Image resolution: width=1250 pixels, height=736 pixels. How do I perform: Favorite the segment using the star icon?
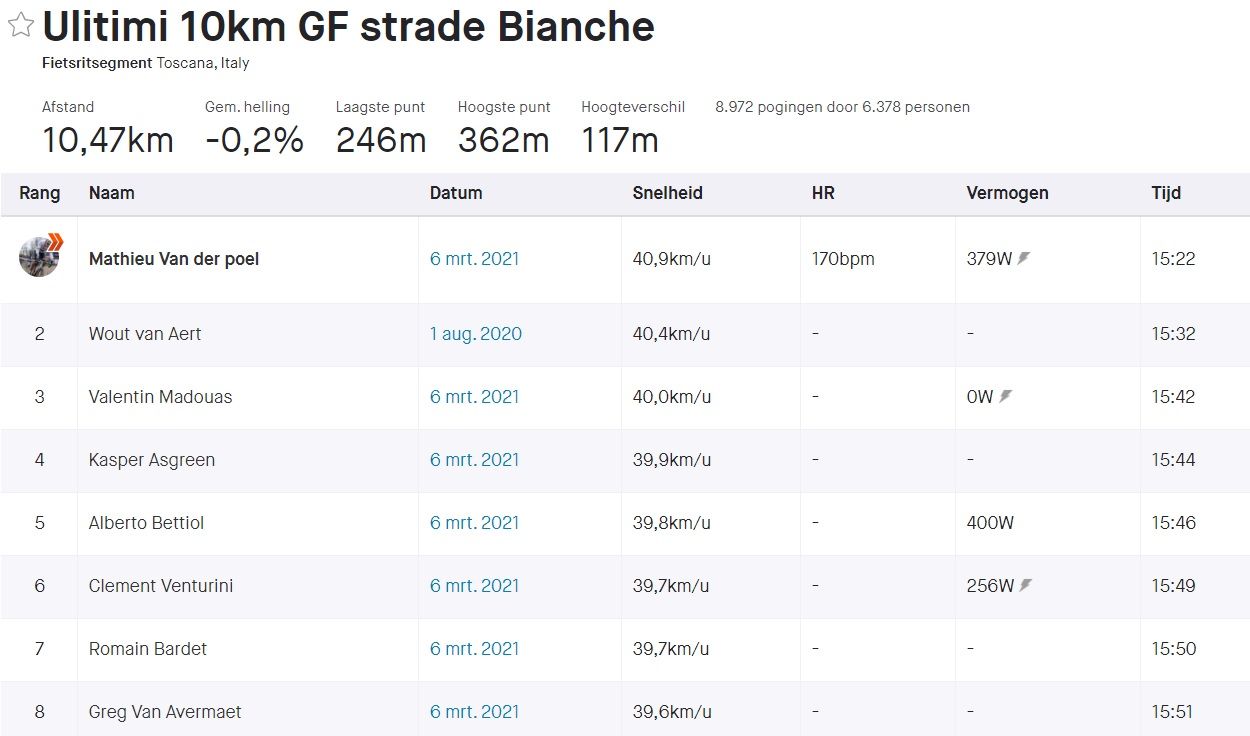pos(19,26)
